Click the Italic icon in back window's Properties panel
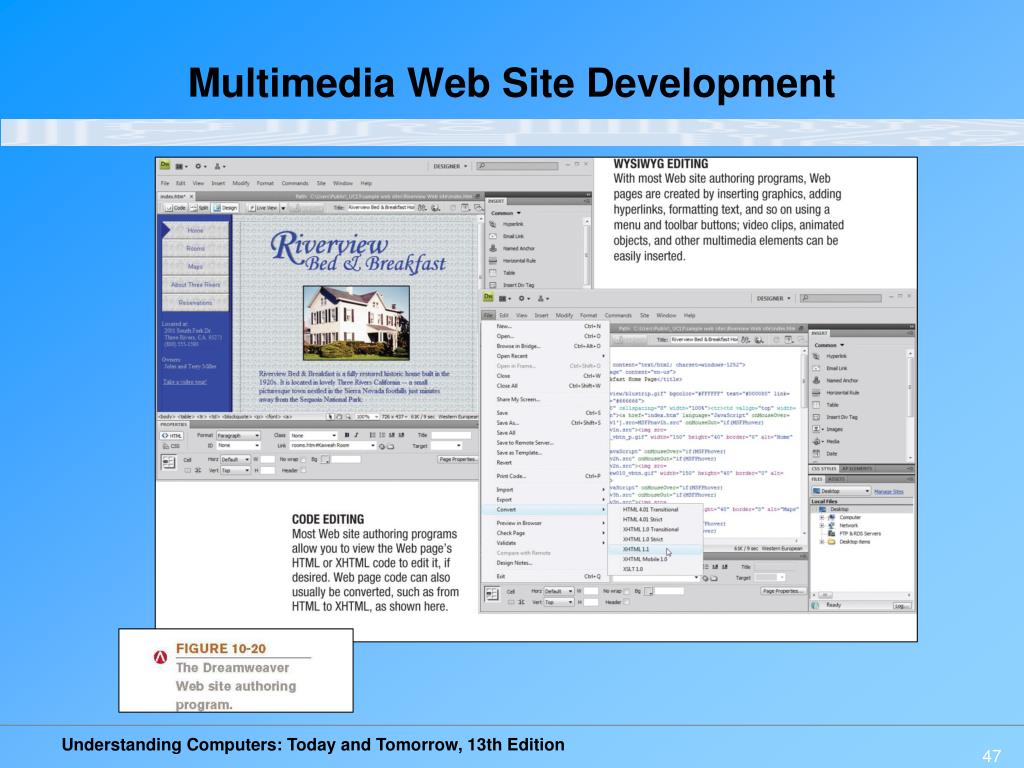 pos(356,435)
